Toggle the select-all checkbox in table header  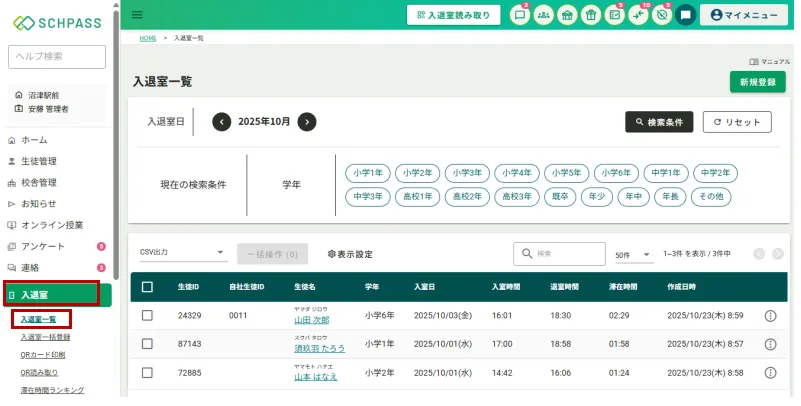[147, 287]
